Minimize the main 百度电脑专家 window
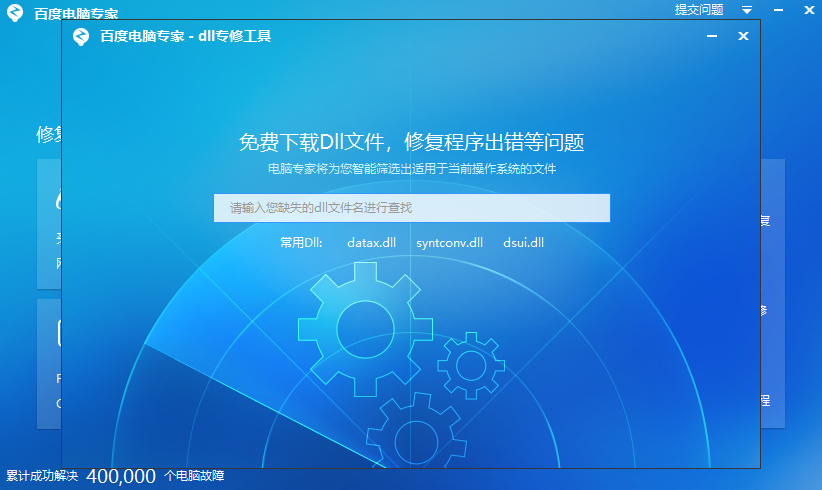Viewport: 822px width, 490px height. (x=778, y=10)
